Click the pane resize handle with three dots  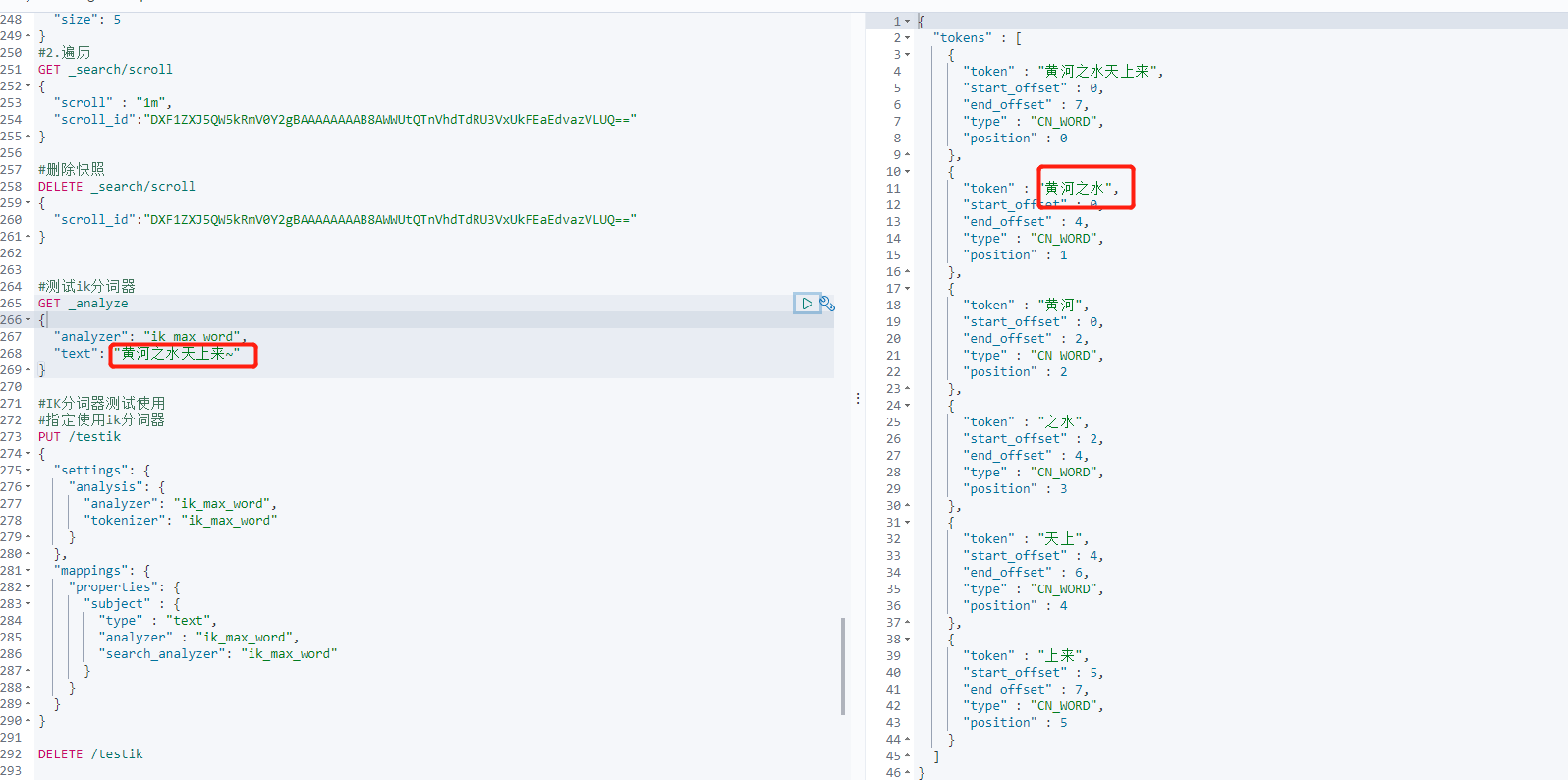(x=858, y=398)
